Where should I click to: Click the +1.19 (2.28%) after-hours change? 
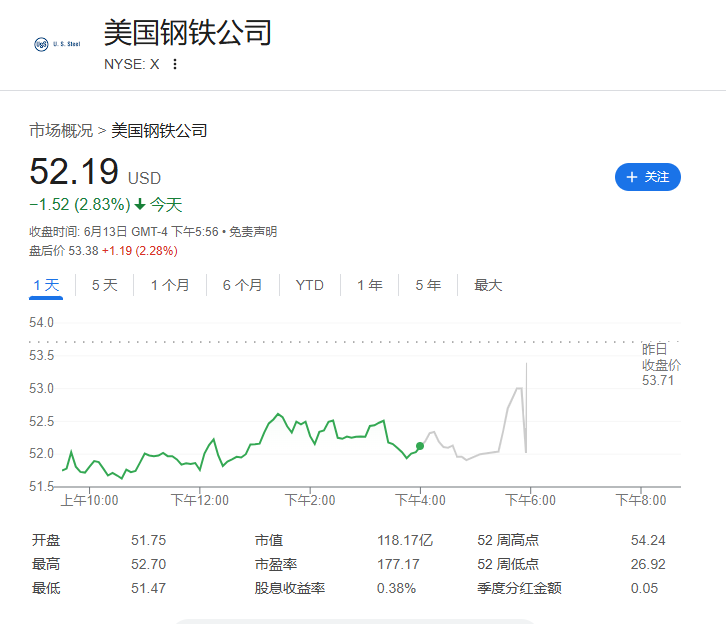139,251
